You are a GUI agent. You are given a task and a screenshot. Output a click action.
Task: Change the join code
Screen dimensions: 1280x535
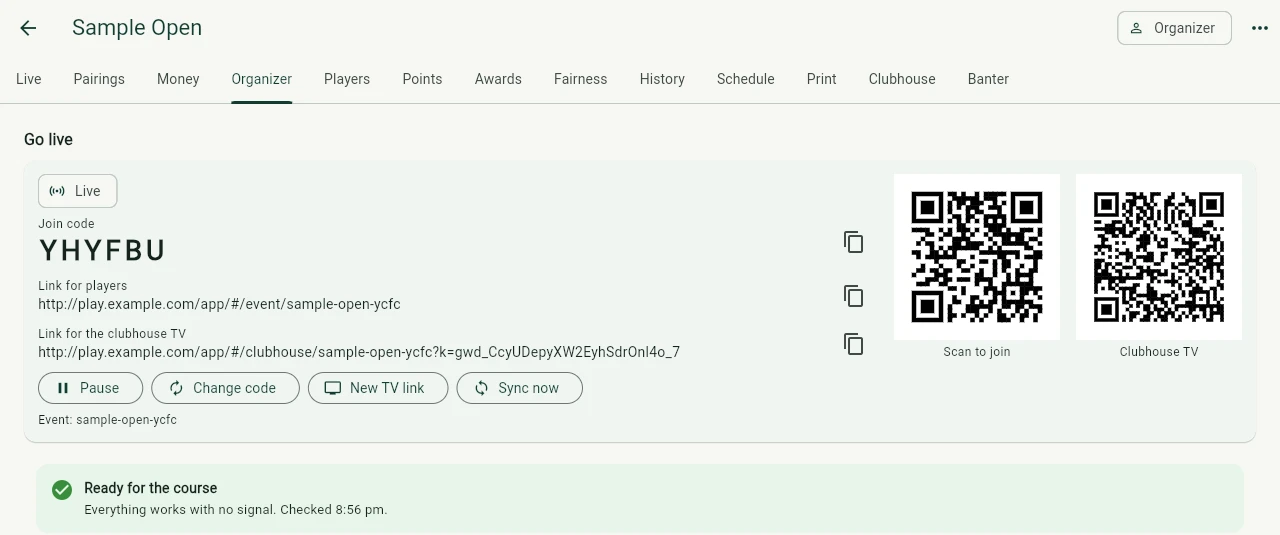[x=221, y=388]
